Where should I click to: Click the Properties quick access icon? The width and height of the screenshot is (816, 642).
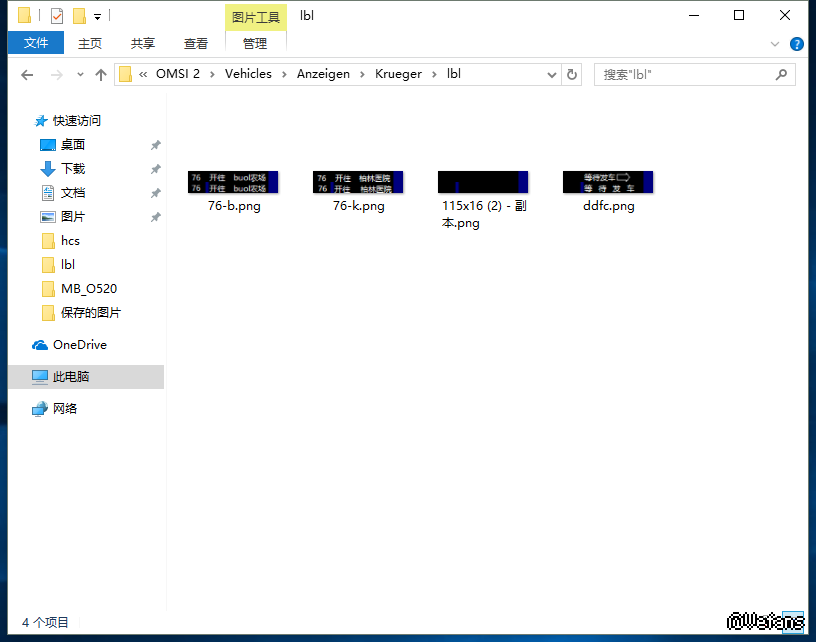(57, 16)
